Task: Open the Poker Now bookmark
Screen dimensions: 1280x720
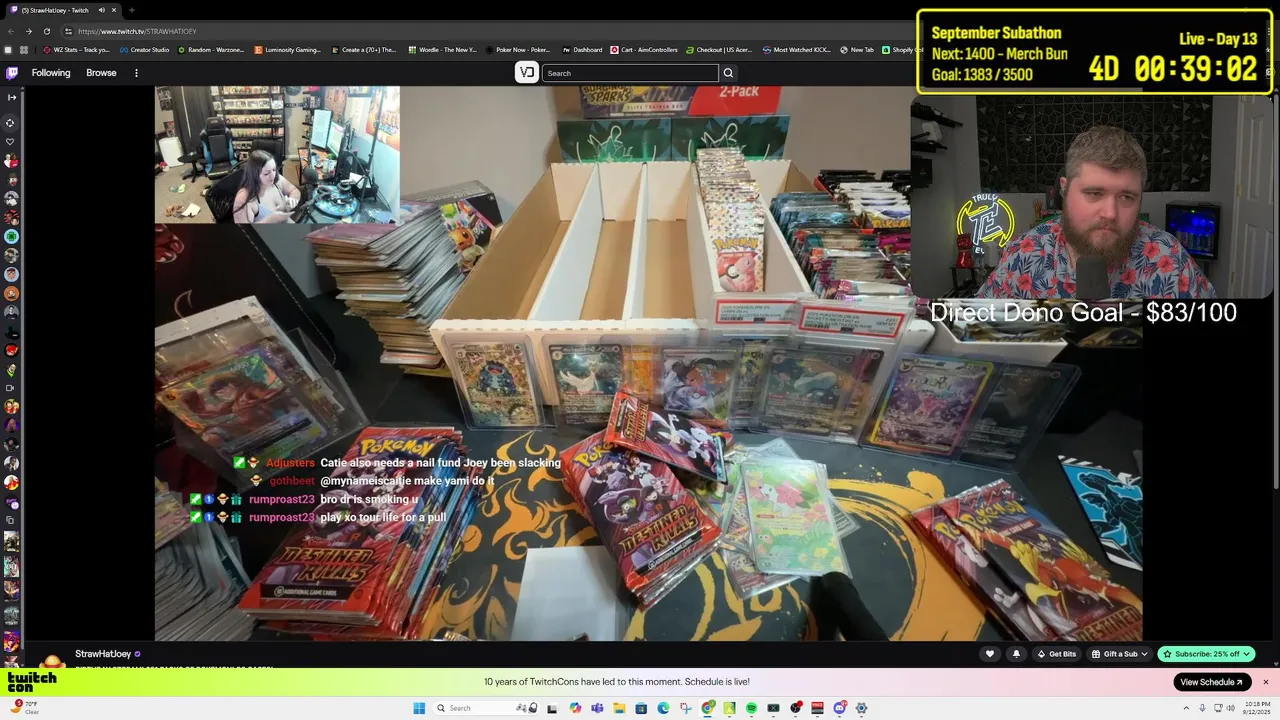Action: 518,50
